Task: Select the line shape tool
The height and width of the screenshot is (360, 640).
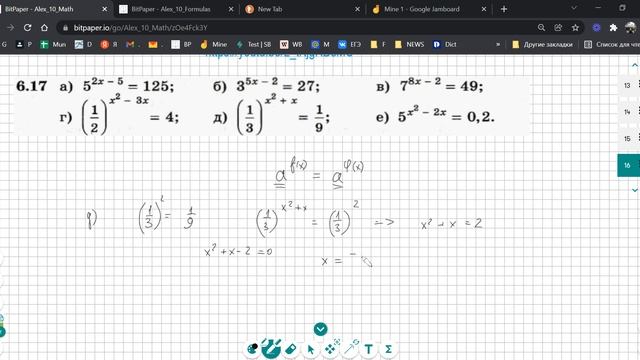Action: tap(350, 349)
